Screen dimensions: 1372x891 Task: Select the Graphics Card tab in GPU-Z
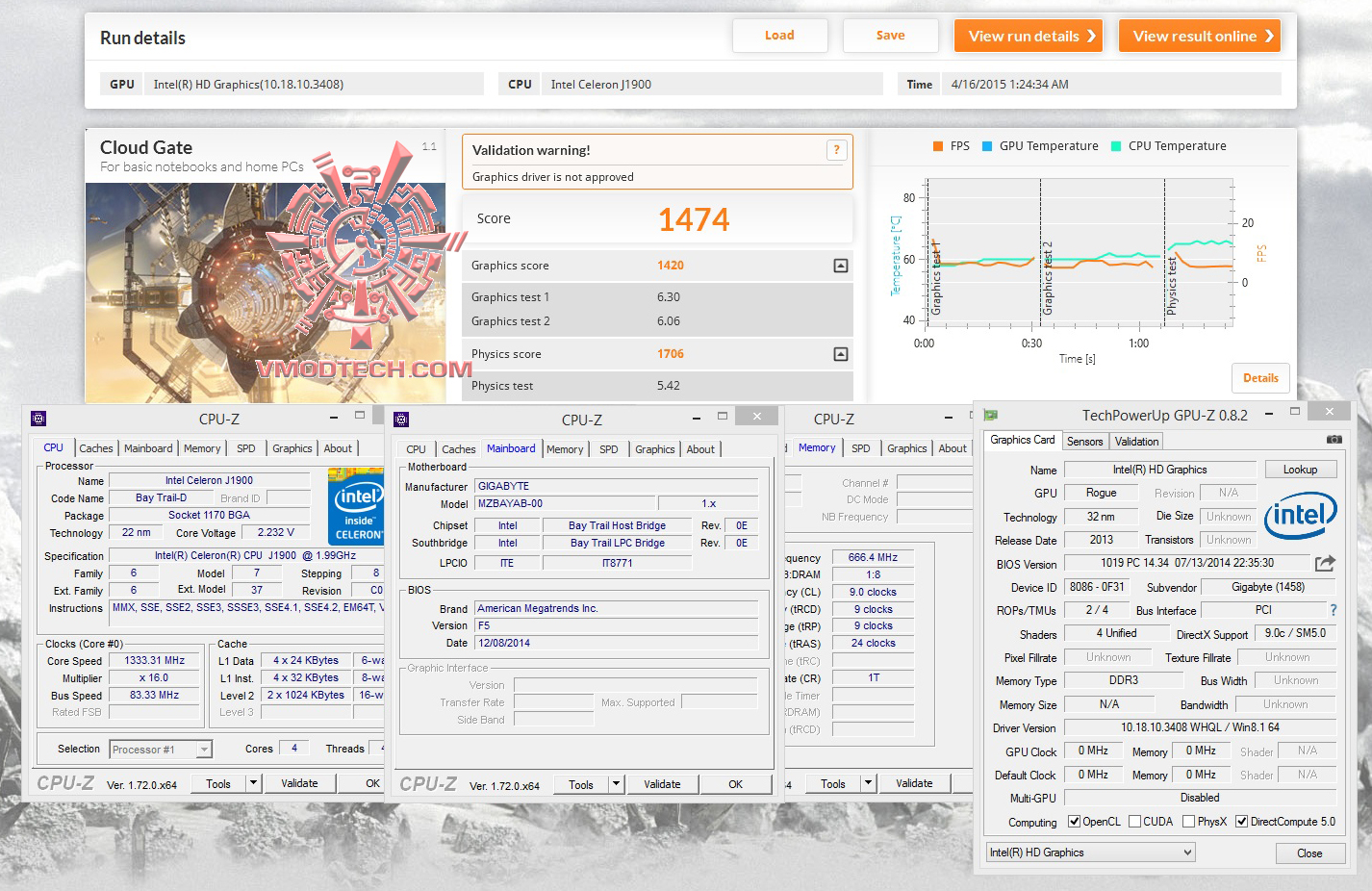coord(1023,440)
